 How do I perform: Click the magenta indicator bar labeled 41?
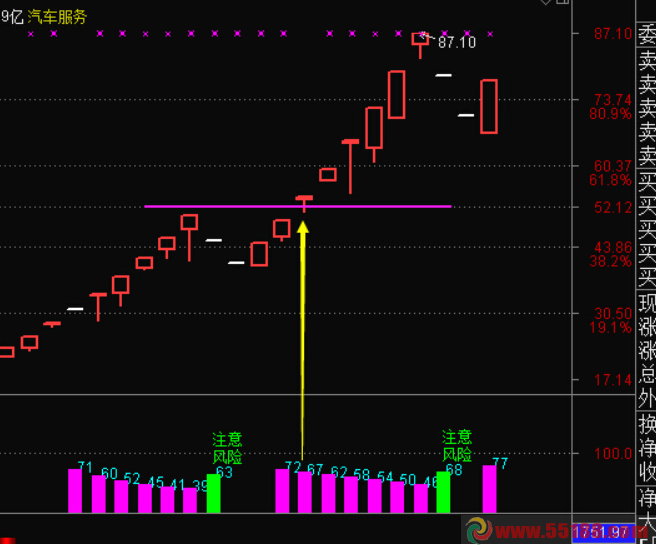point(167,499)
